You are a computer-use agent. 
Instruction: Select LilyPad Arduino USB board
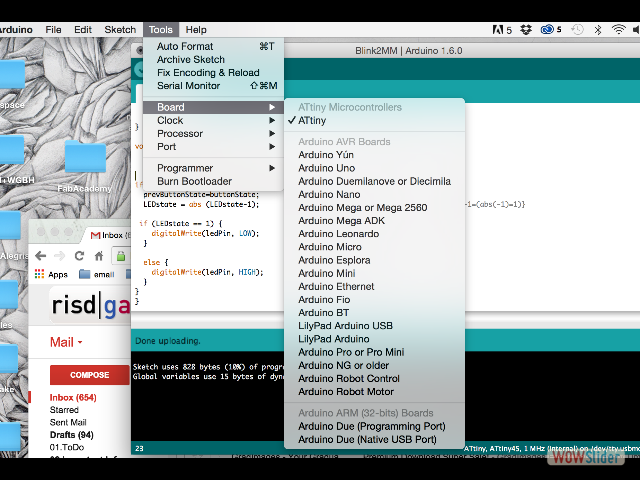pos(374,326)
